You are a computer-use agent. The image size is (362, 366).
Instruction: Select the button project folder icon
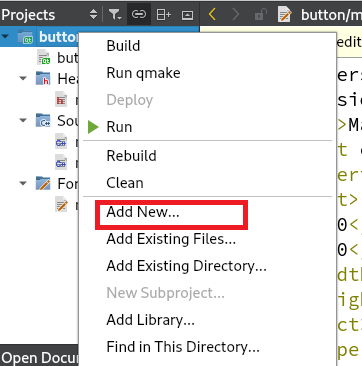click(25, 37)
